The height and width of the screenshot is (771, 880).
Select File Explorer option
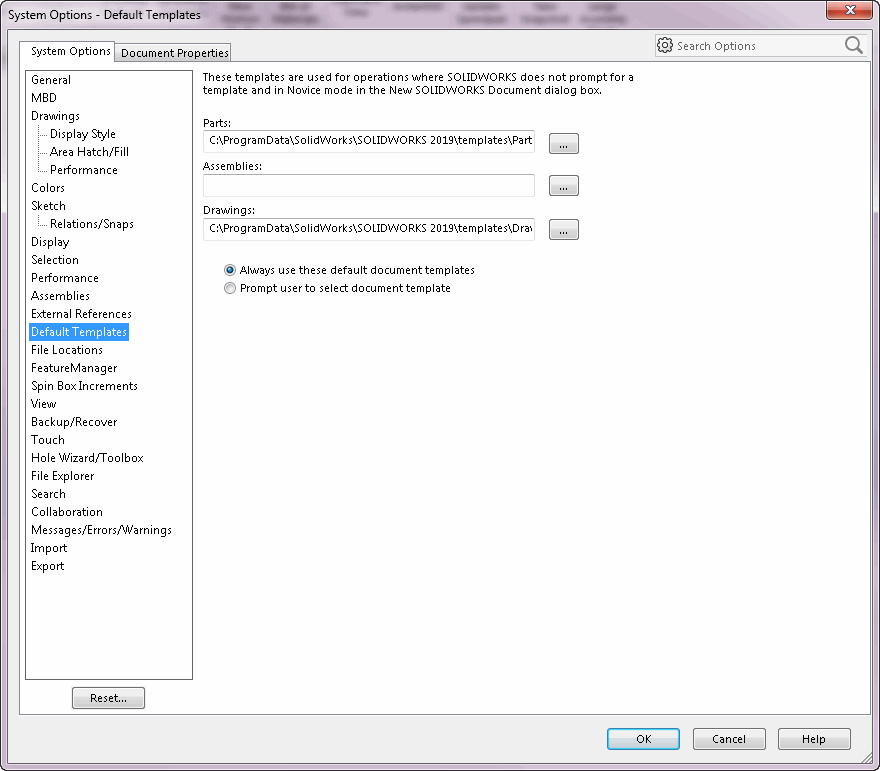(62, 476)
